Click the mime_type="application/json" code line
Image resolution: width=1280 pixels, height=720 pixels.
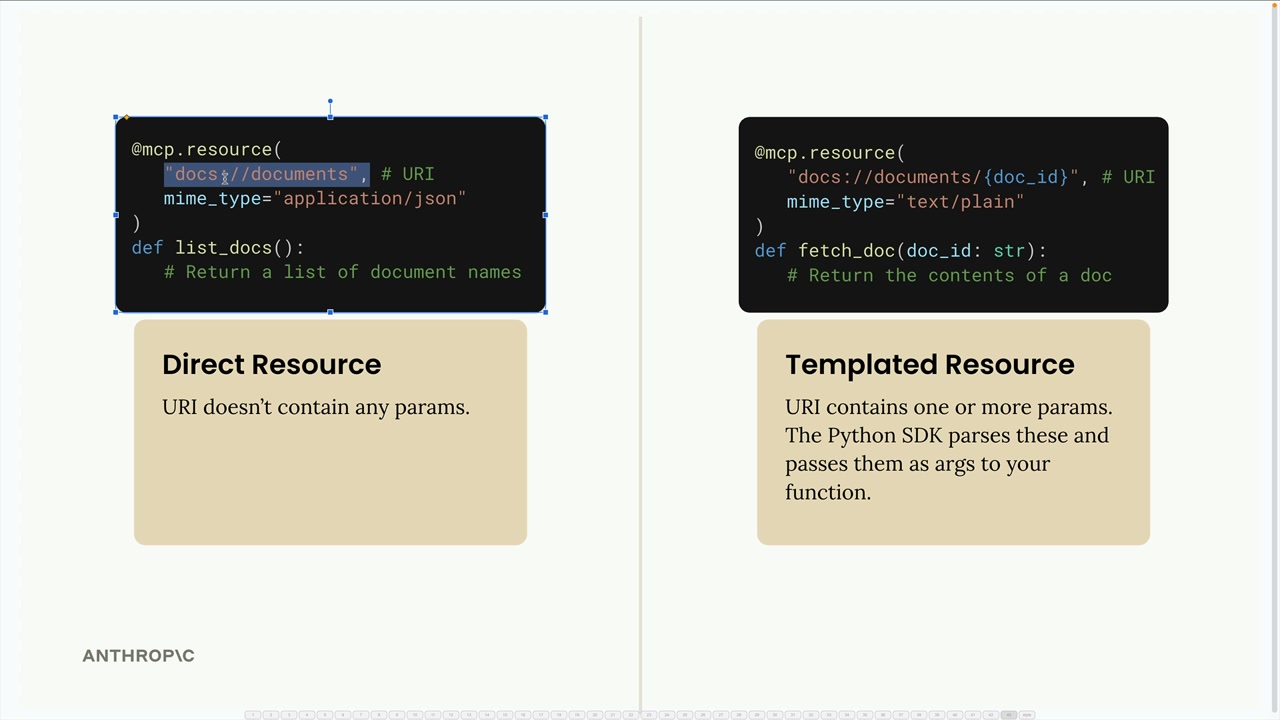(x=314, y=199)
